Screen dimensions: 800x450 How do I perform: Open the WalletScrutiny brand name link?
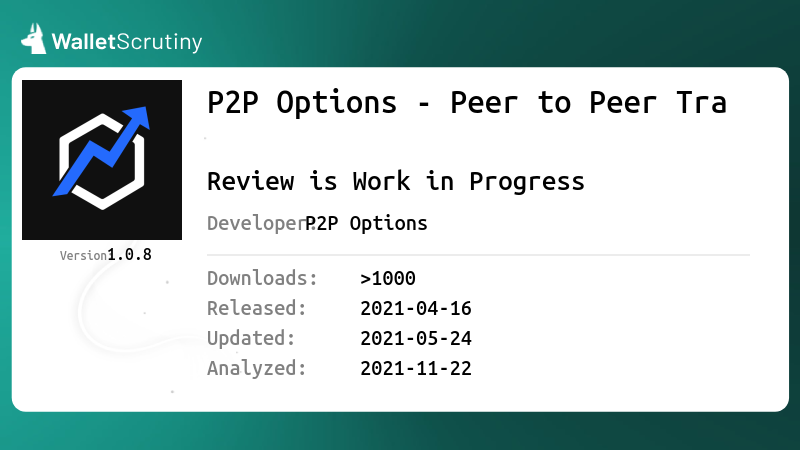tap(127, 42)
